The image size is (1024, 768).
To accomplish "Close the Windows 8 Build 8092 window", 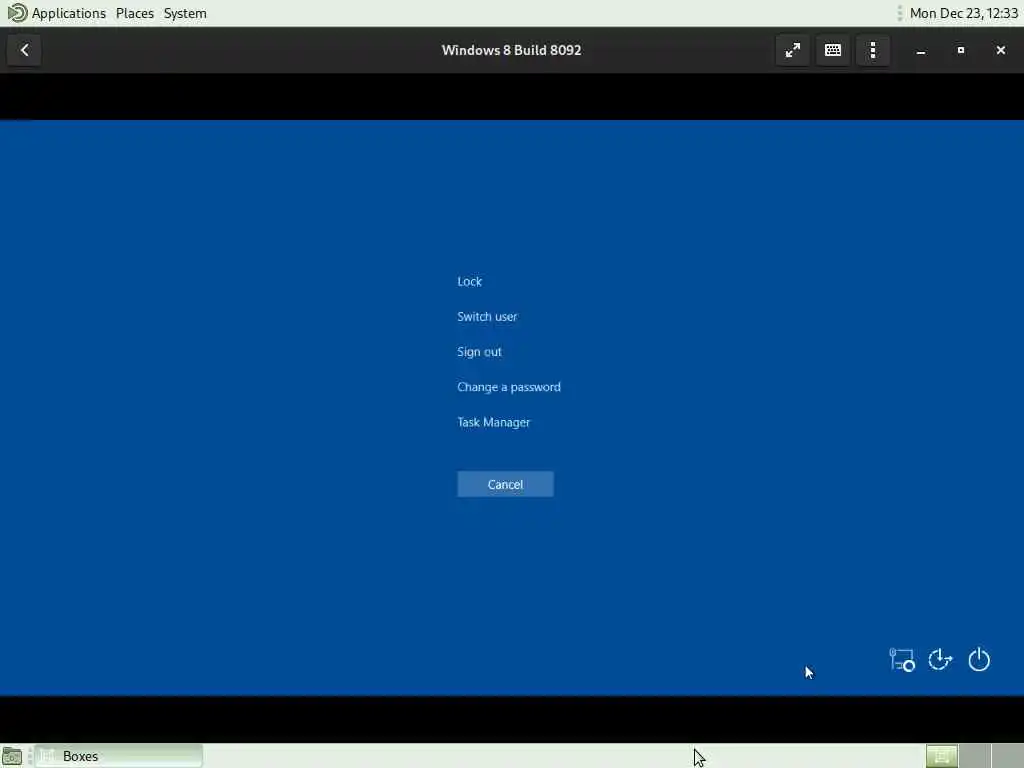I will [1000, 50].
